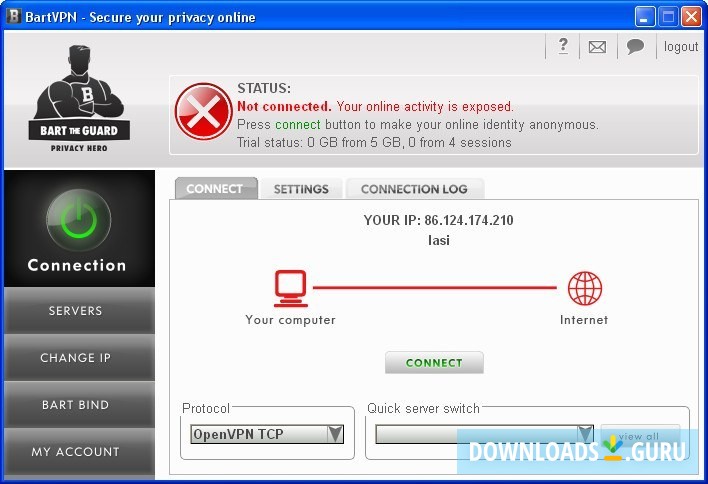Click the red Your computer icon

pos(290,289)
